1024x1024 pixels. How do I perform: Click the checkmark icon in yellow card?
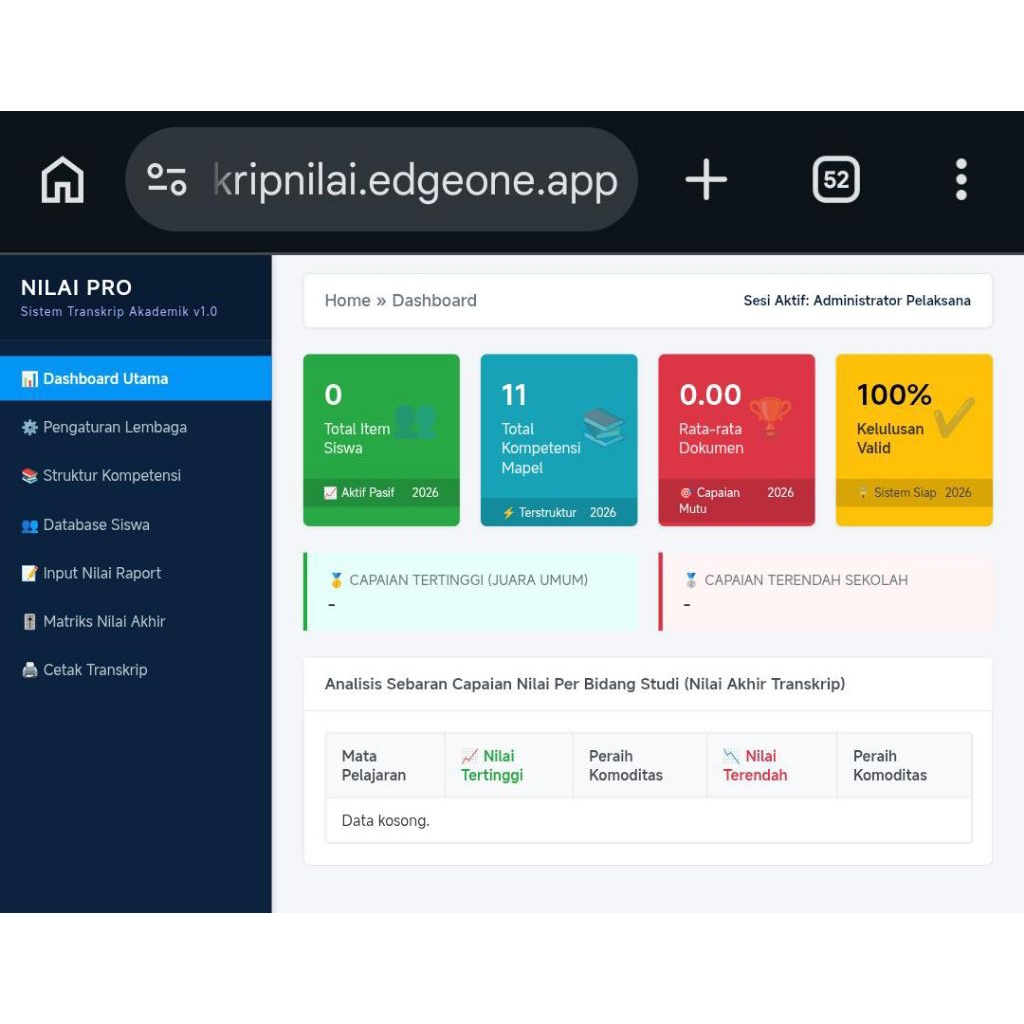click(954, 417)
